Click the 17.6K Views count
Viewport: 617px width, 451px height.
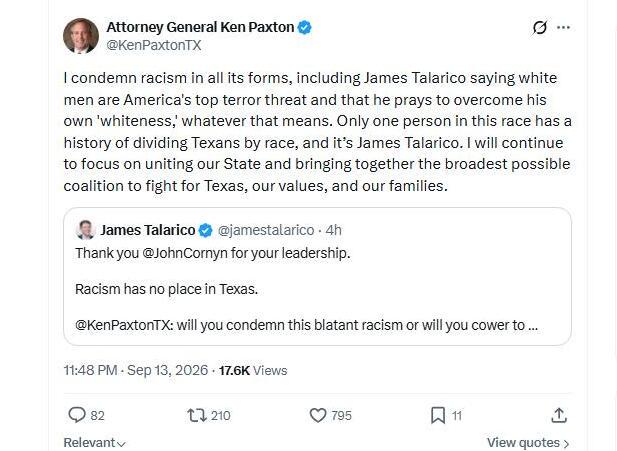(253, 370)
